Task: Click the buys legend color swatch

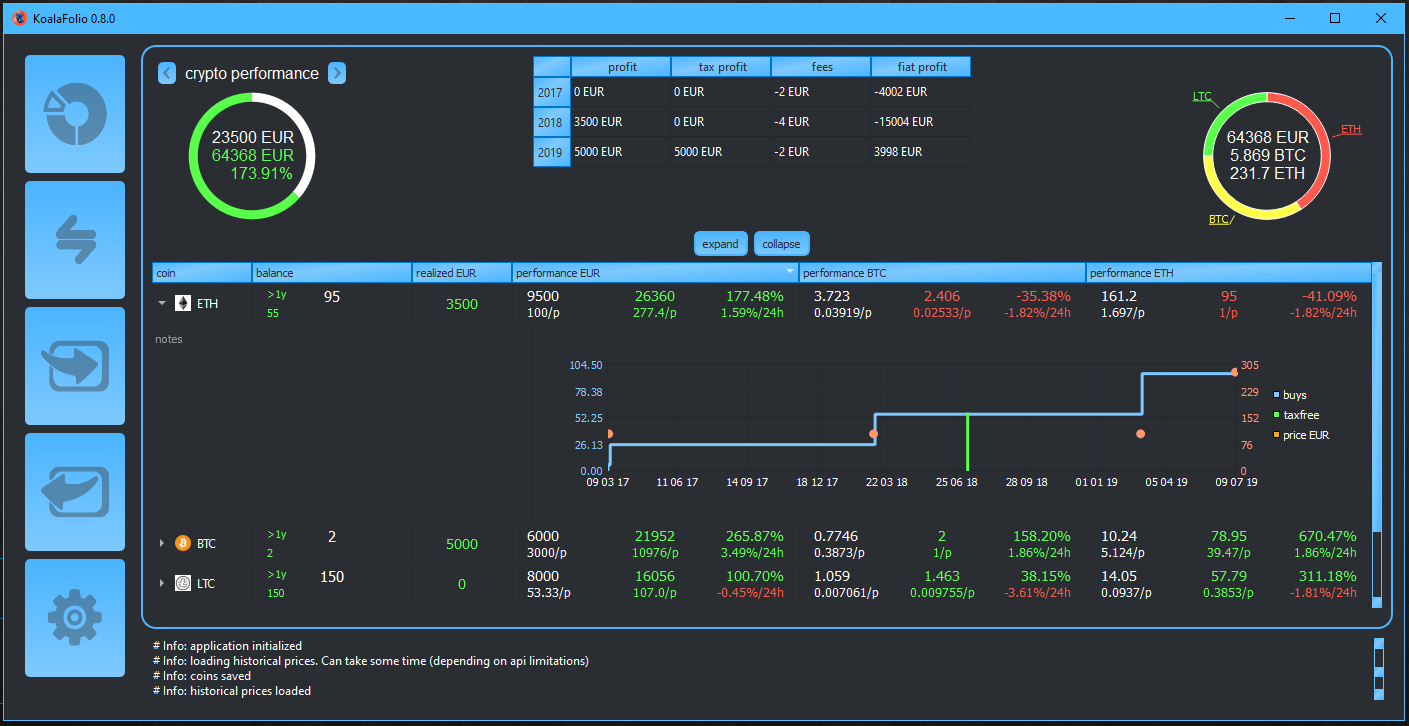Action: tap(1276, 395)
